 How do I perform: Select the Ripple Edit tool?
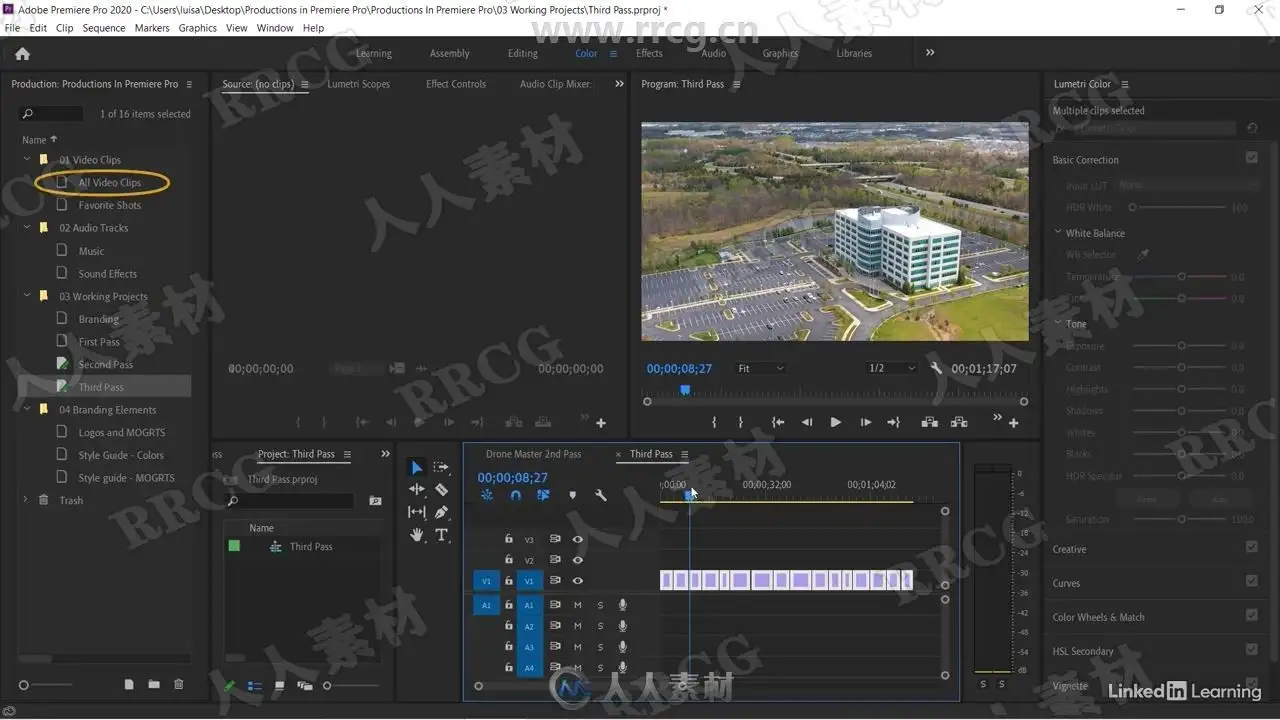pos(417,490)
